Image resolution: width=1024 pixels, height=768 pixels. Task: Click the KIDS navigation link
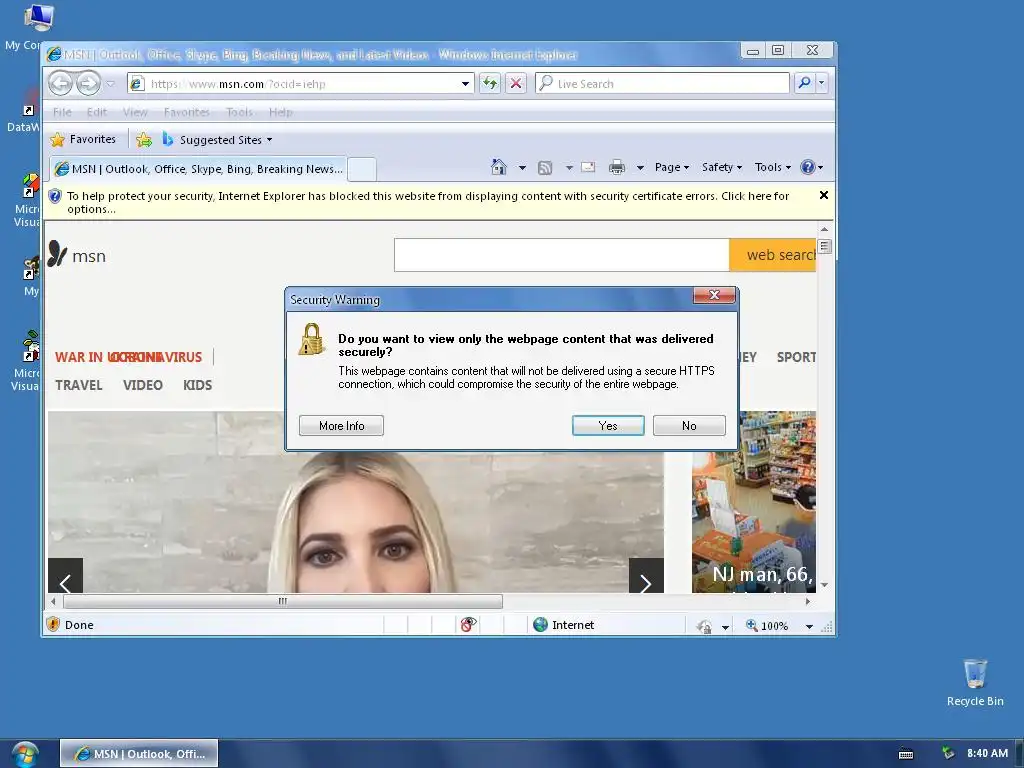[197, 385]
